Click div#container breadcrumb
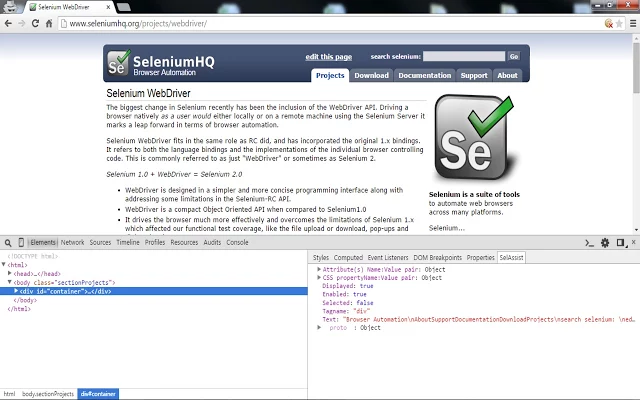The image size is (640, 400). pos(98,394)
